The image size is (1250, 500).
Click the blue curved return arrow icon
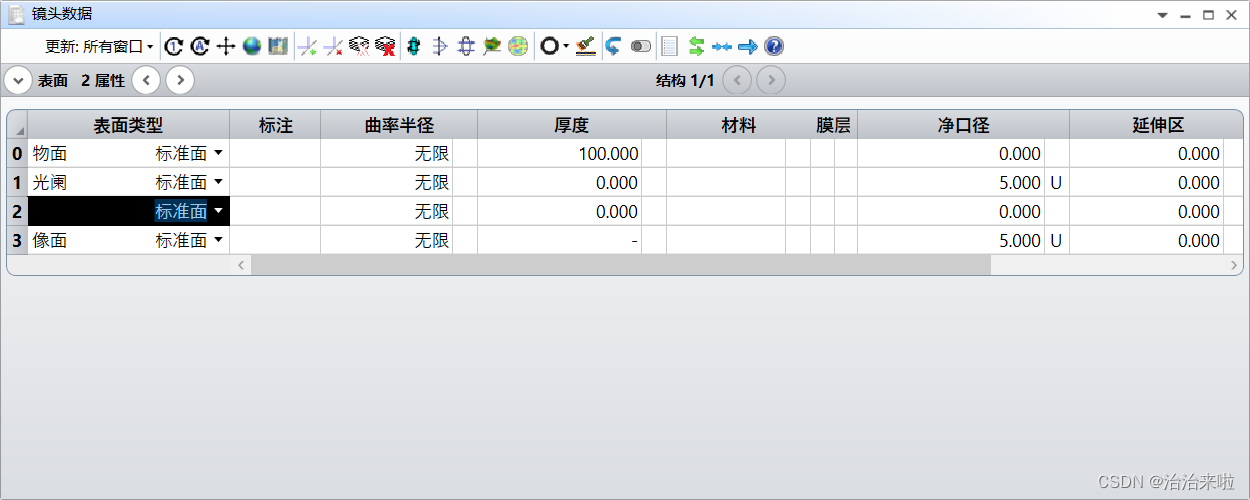click(614, 46)
